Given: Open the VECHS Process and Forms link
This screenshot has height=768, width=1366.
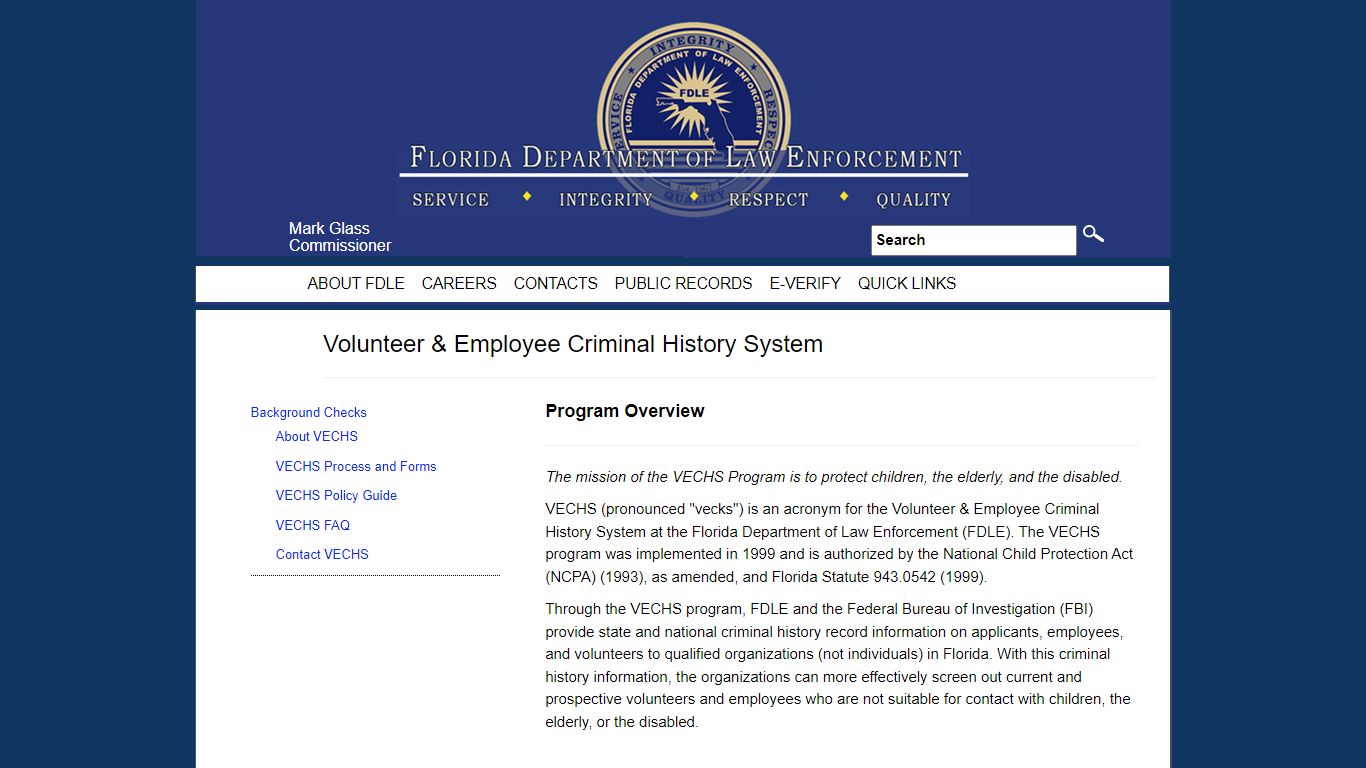Looking at the screenshot, I should point(356,466).
